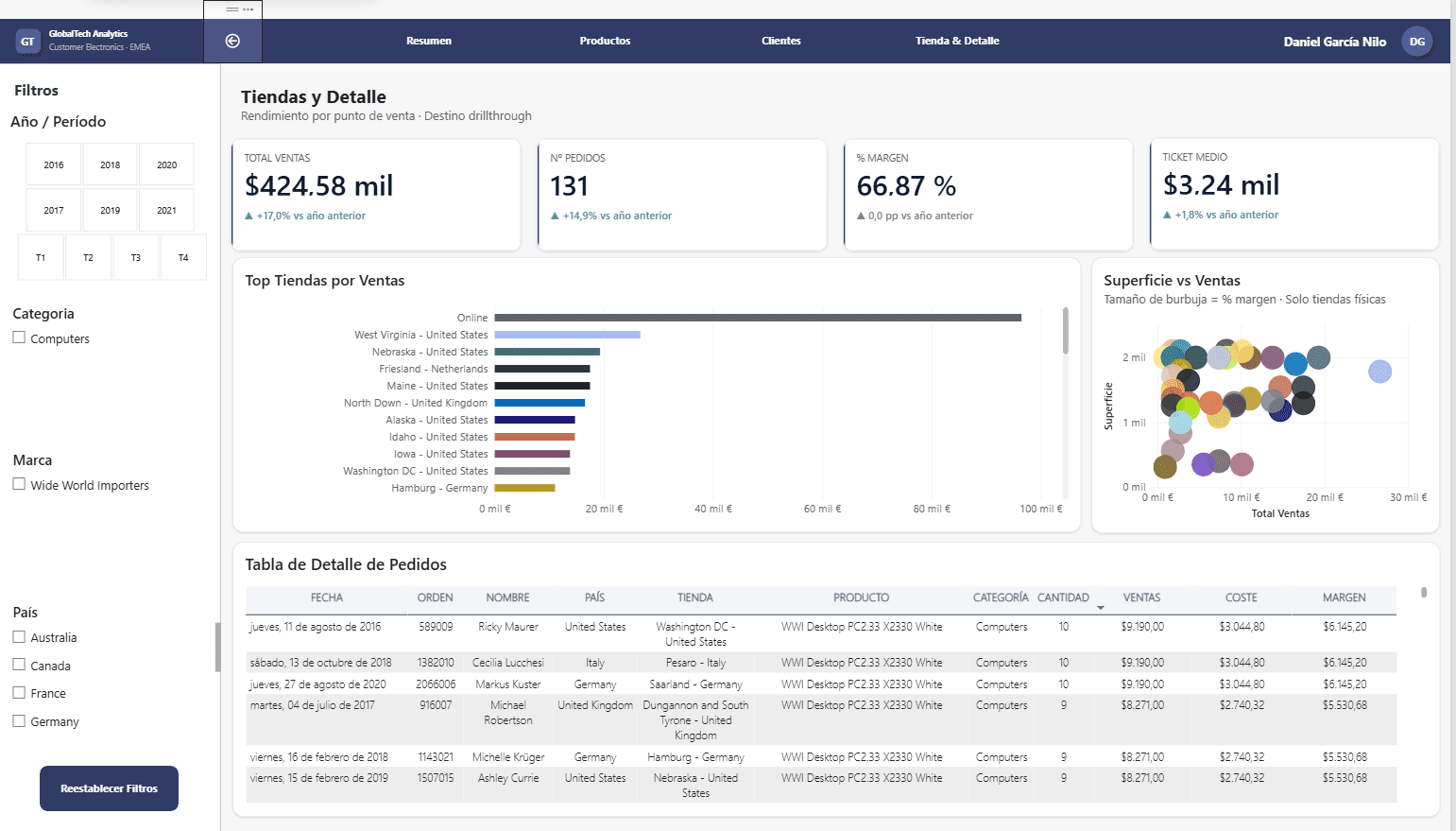Check the Computers category box
The image size is (1456, 831).
point(19,338)
